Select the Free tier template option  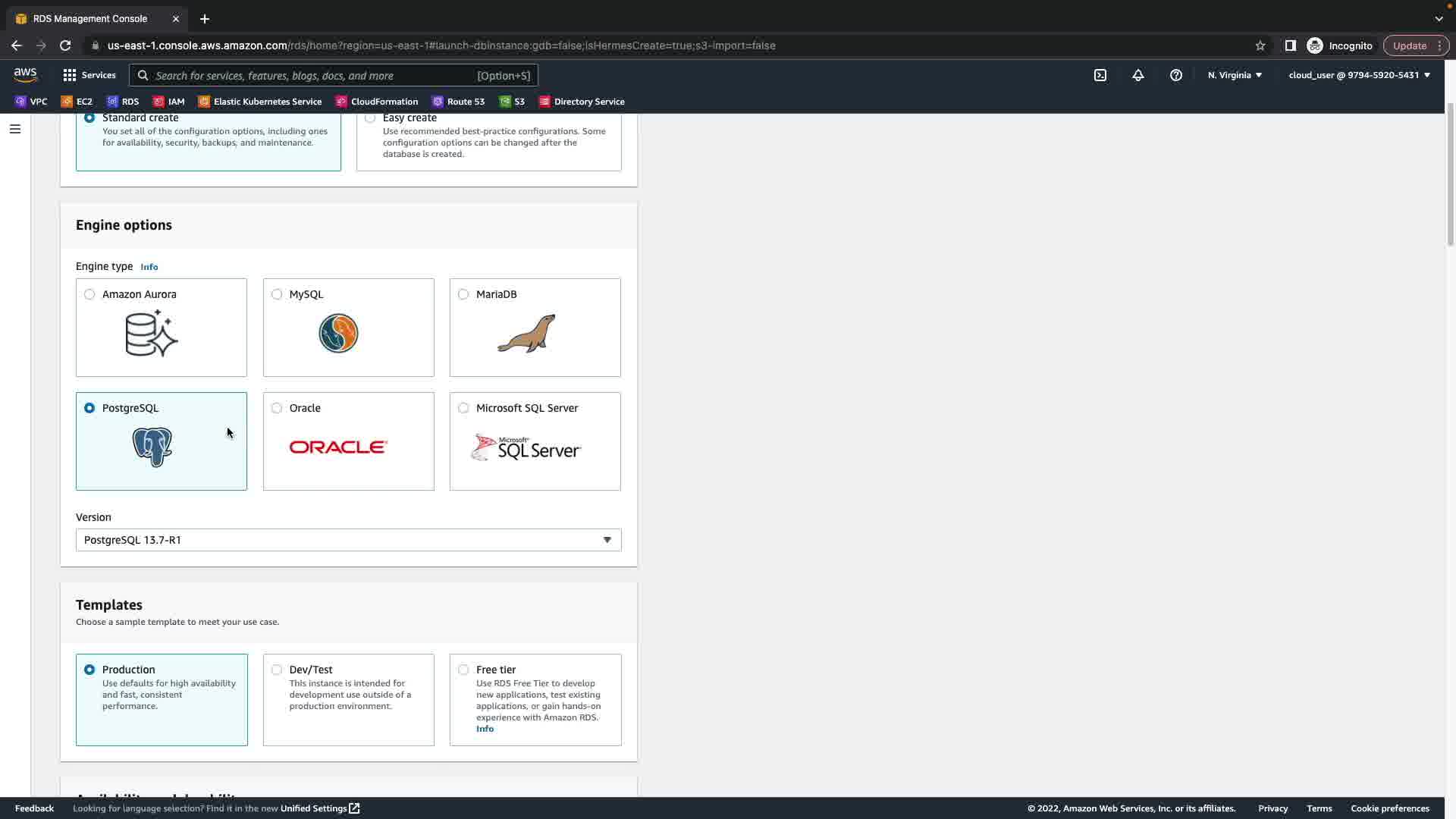tap(463, 670)
